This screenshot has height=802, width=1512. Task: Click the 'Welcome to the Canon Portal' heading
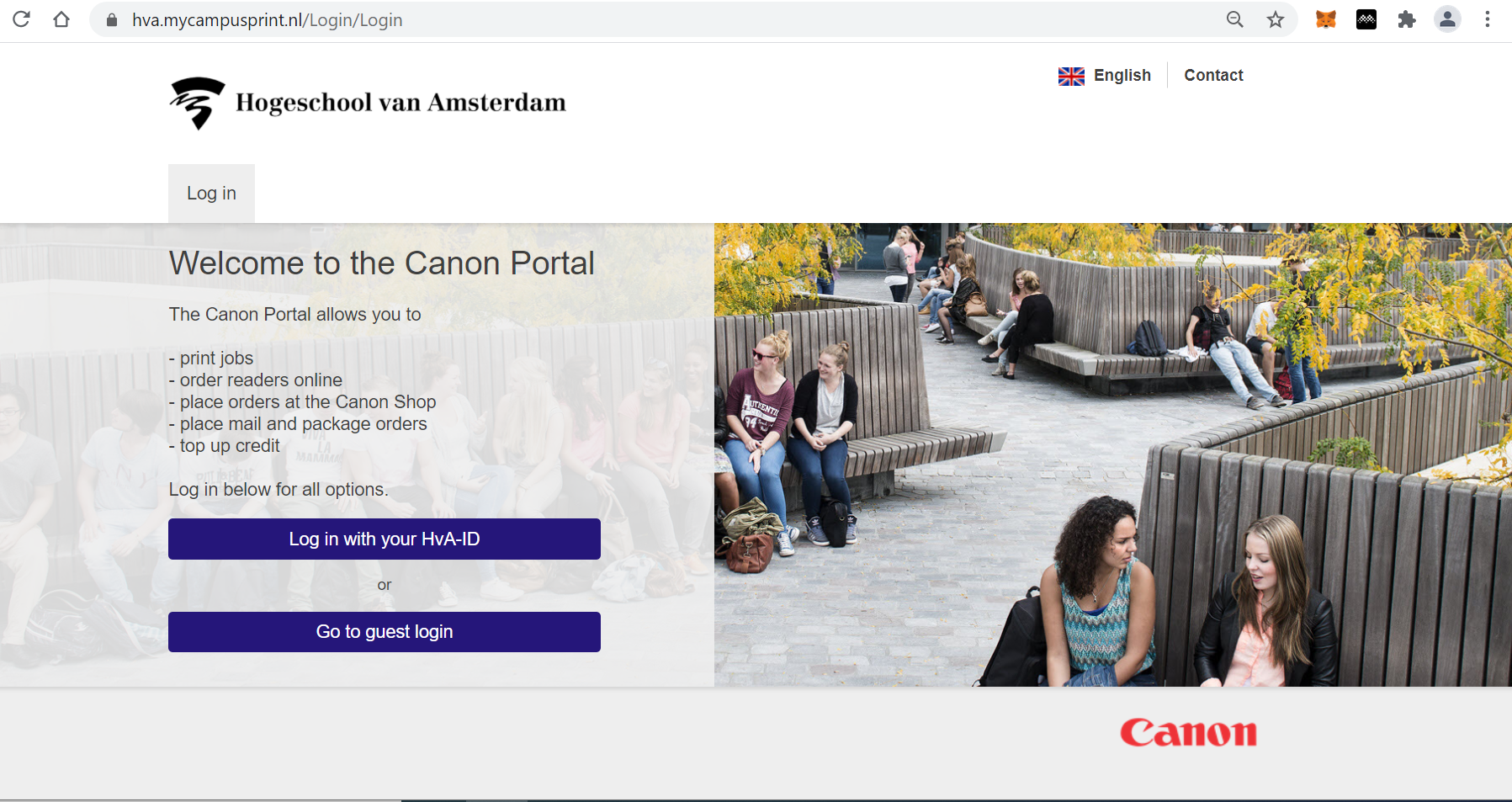point(382,263)
